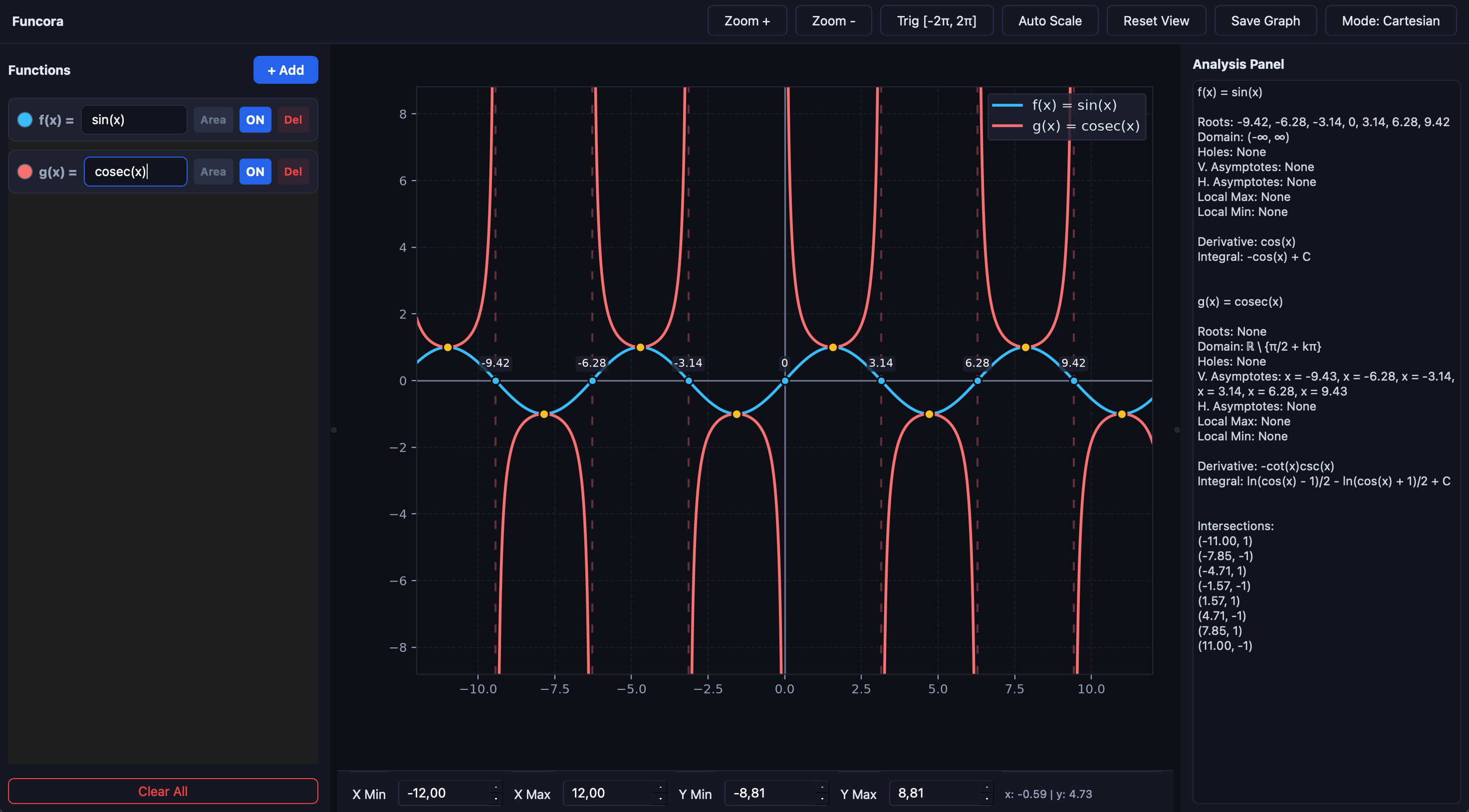Set Trig [-2π, 2π] range
This screenshot has width=1469, height=812.
pyautogui.click(x=937, y=21)
